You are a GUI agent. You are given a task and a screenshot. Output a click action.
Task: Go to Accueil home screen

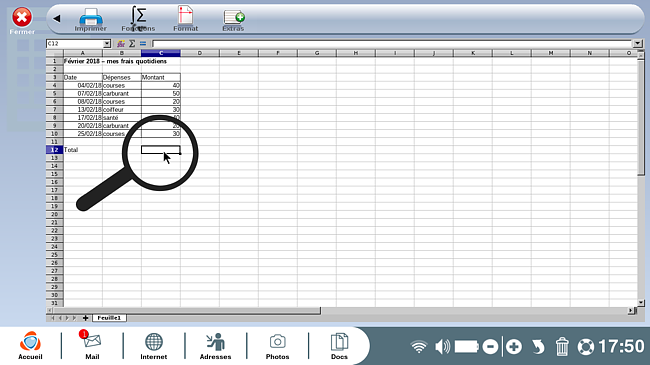click(x=30, y=345)
